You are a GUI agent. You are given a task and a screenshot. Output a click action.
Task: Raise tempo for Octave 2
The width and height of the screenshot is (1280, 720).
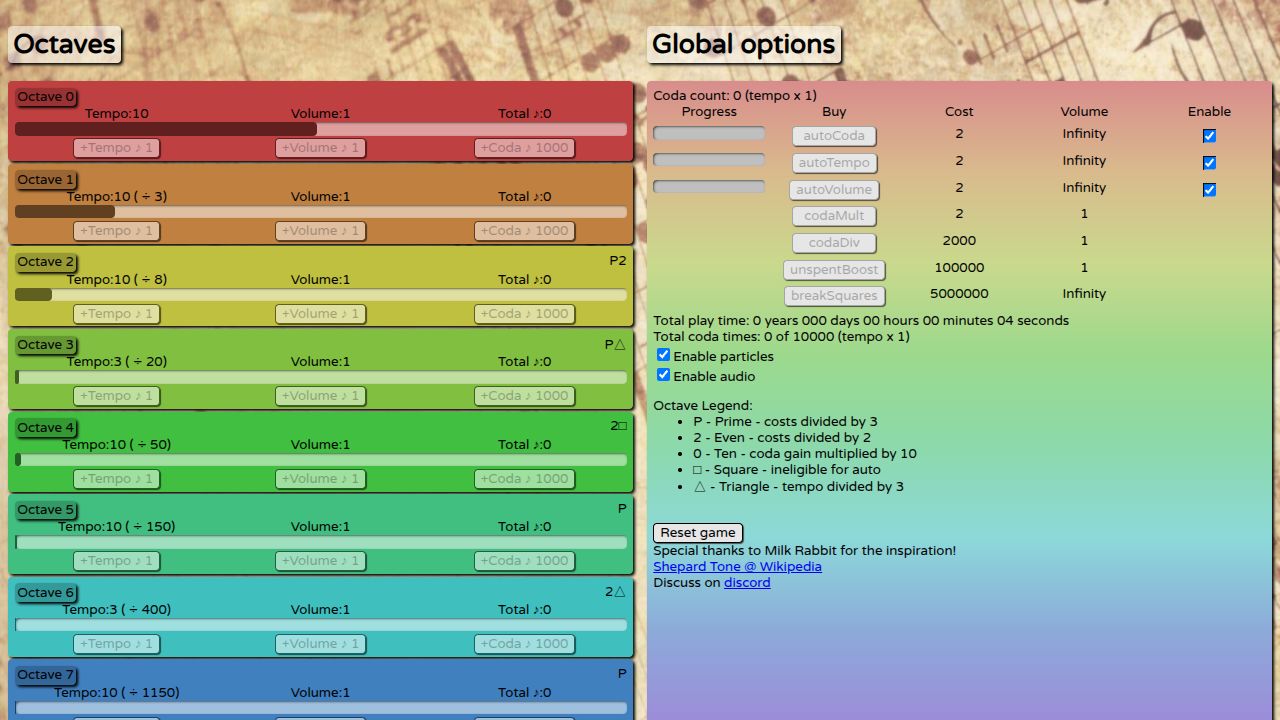[x=117, y=314]
